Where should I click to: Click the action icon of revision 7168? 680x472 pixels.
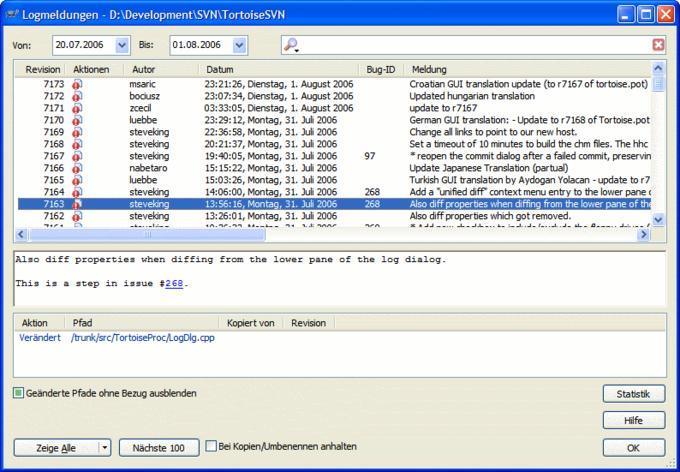coord(77,144)
